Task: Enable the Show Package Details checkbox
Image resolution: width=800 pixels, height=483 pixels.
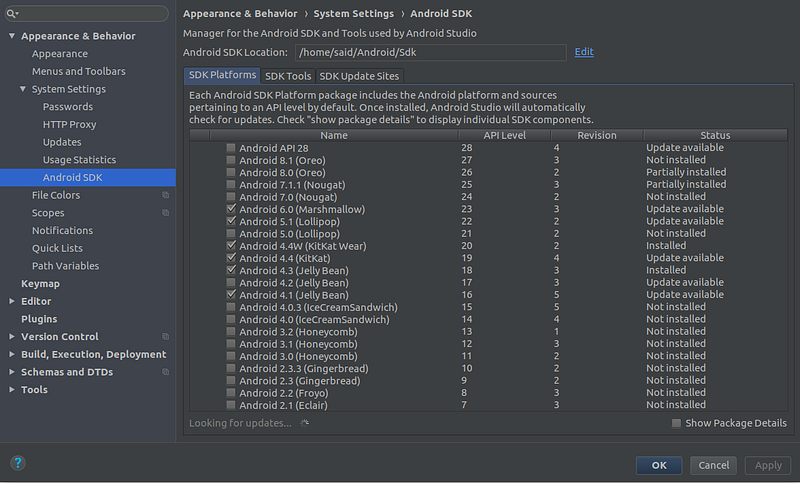Action: (x=677, y=423)
